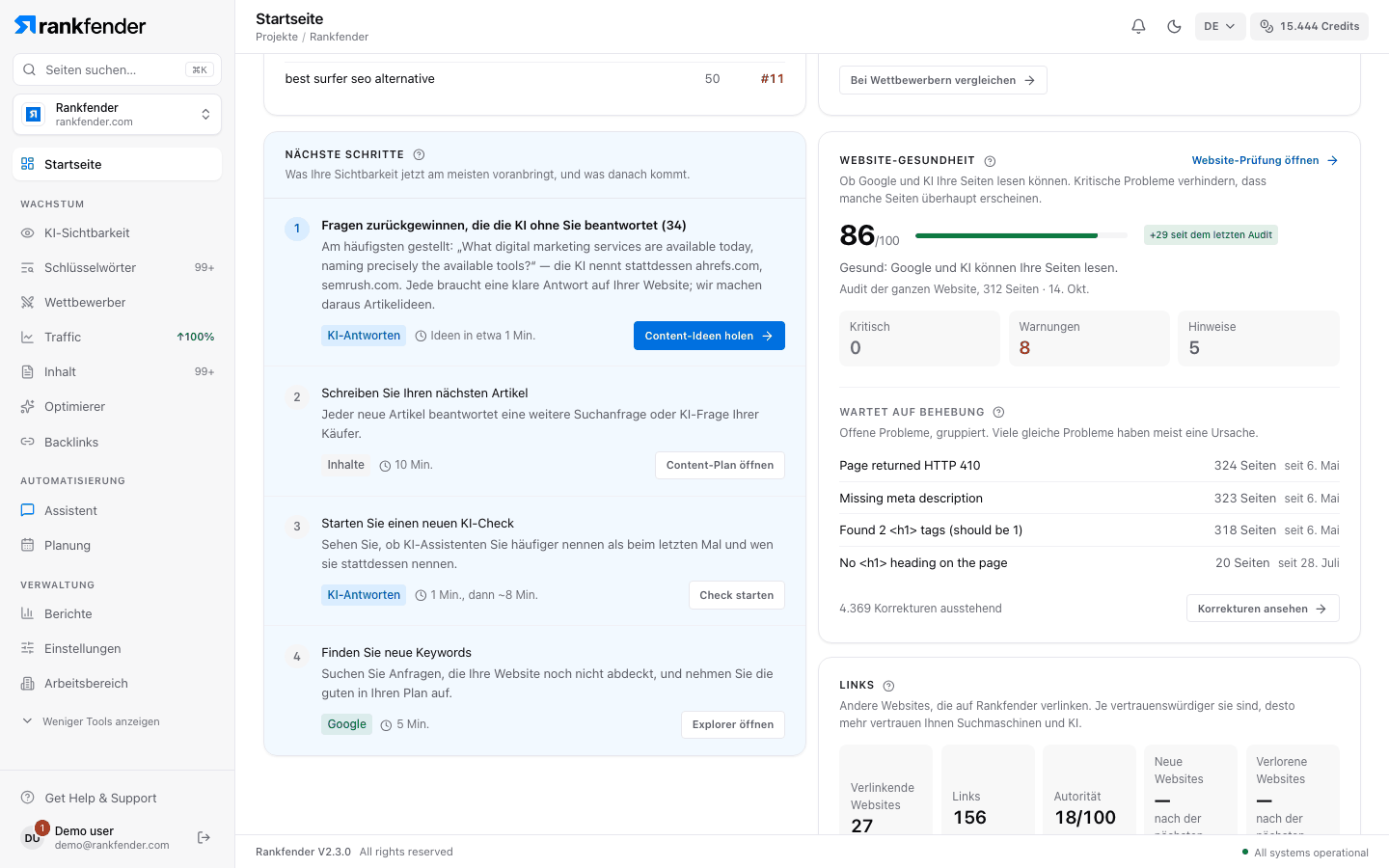Open KI-Sichtbarkeit in the sidebar
This screenshot has height=868, width=1389.
(117, 232)
